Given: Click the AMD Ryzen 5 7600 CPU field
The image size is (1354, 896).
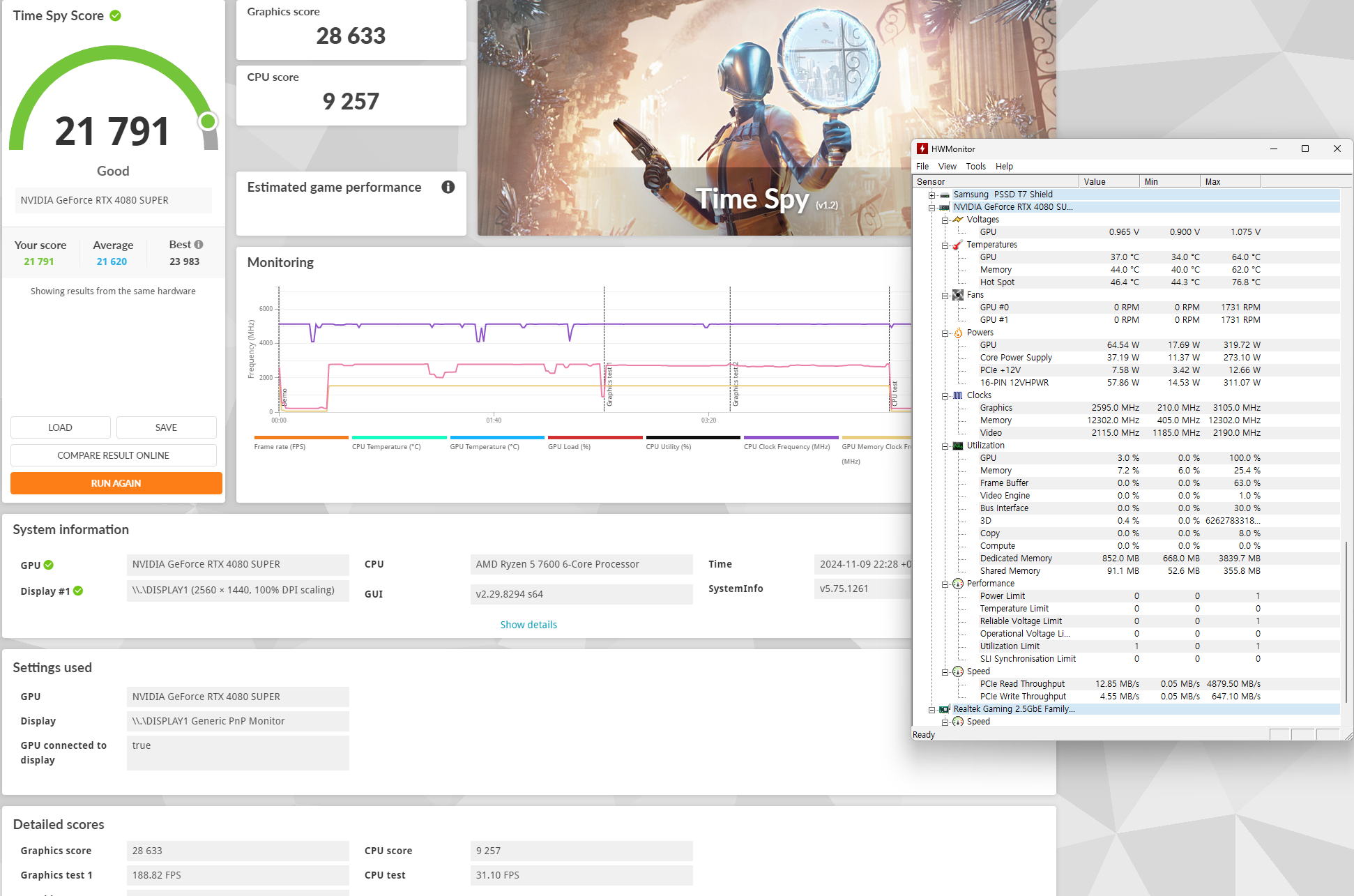Looking at the screenshot, I should [581, 564].
